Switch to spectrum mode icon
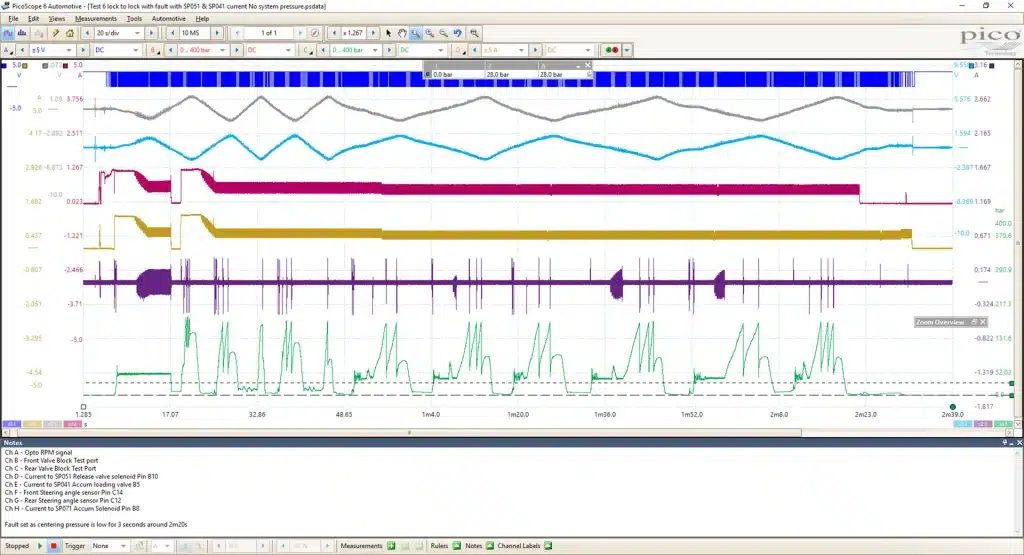This screenshot has width=1024, height=555. (x=22, y=33)
